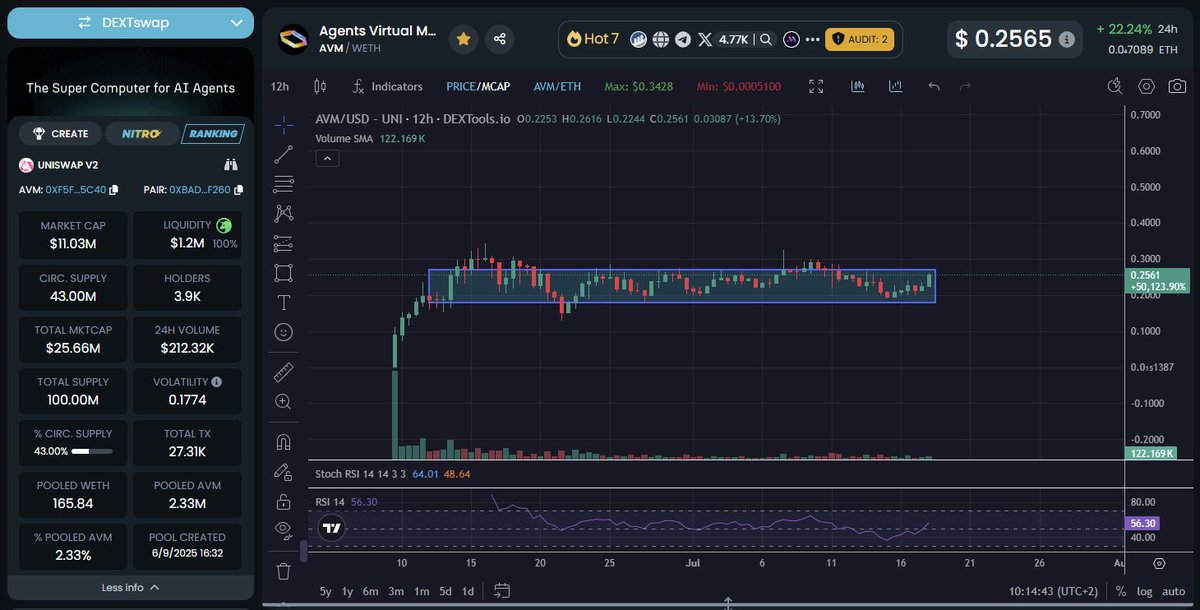Open the X (Twitter) profile icon
Viewport: 1200px width, 610px height.
pos(706,40)
